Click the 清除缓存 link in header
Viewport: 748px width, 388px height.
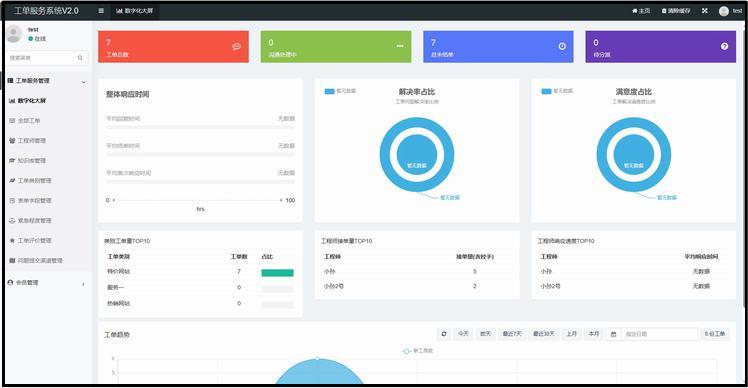pyautogui.click(x=676, y=10)
